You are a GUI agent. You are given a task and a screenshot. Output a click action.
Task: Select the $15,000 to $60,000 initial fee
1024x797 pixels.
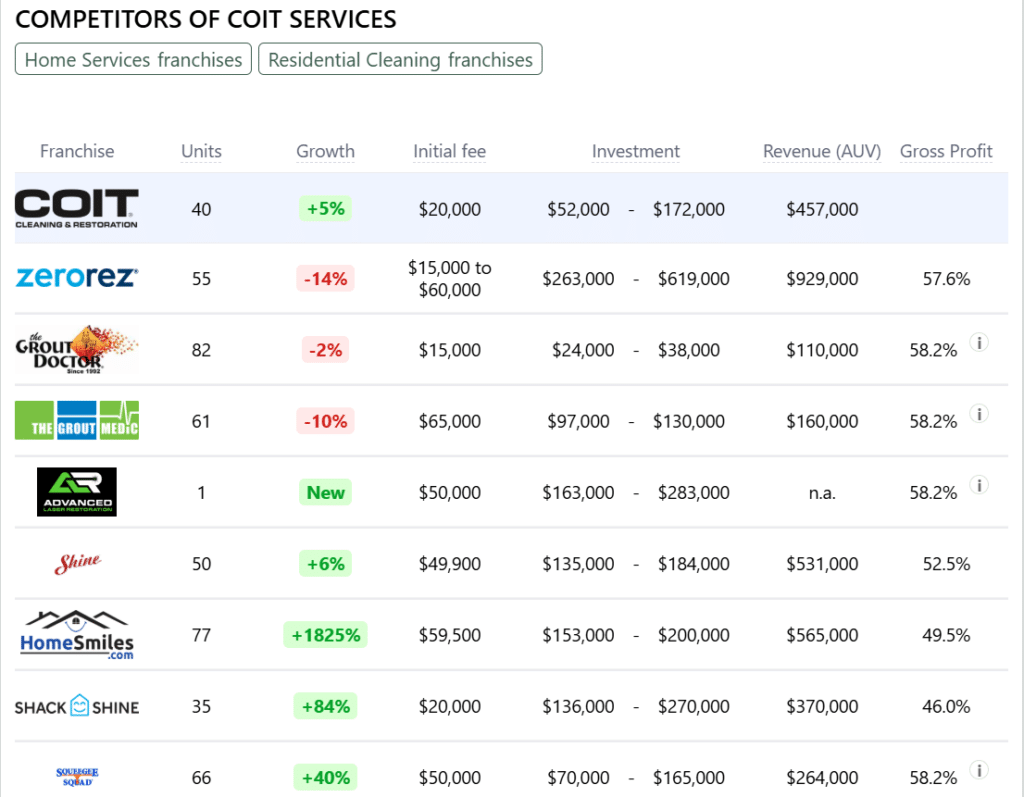pyautogui.click(x=449, y=278)
